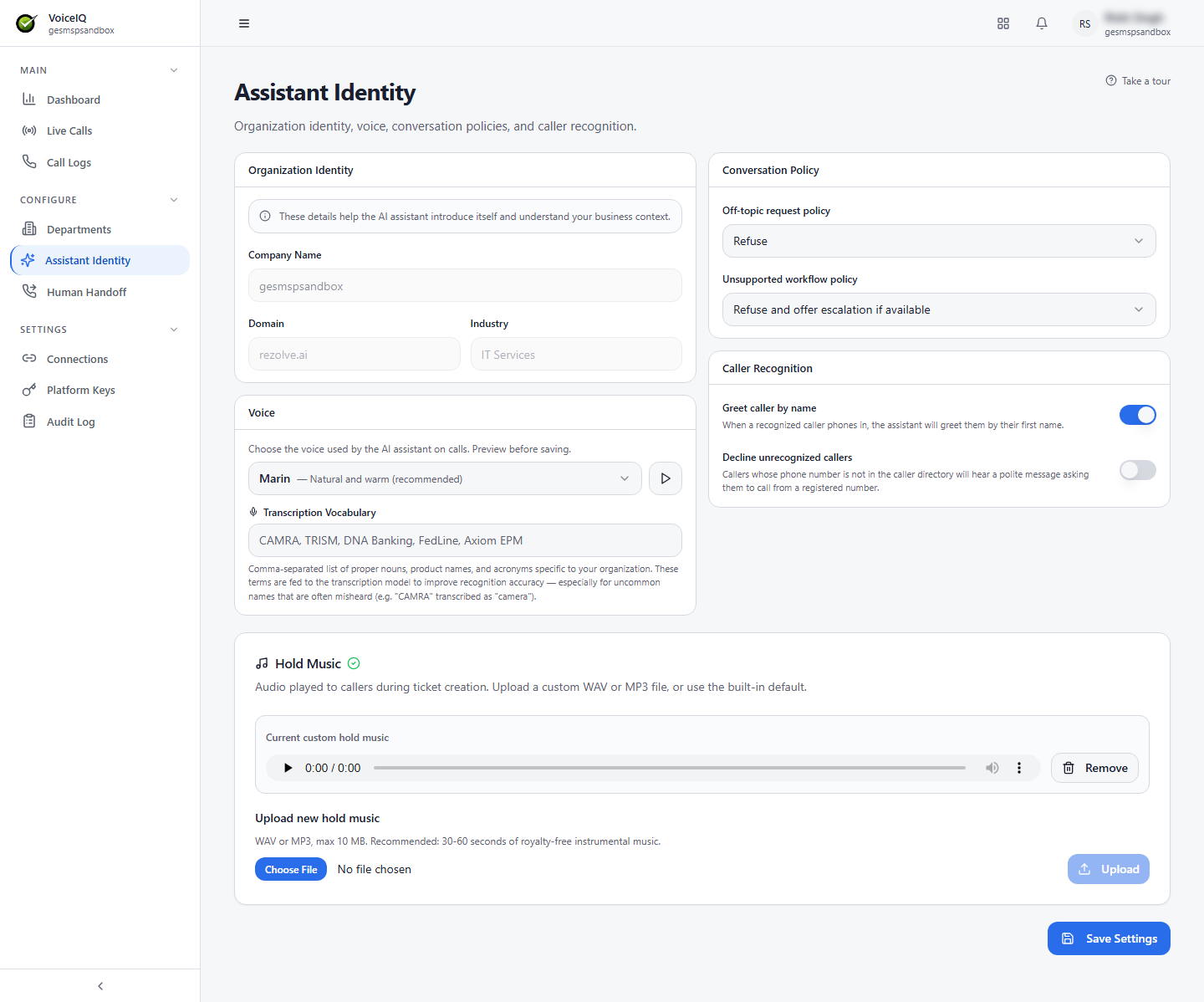The height and width of the screenshot is (1002, 1204).
Task: Open the Marin voice selection dropdown
Action: pyautogui.click(x=445, y=478)
